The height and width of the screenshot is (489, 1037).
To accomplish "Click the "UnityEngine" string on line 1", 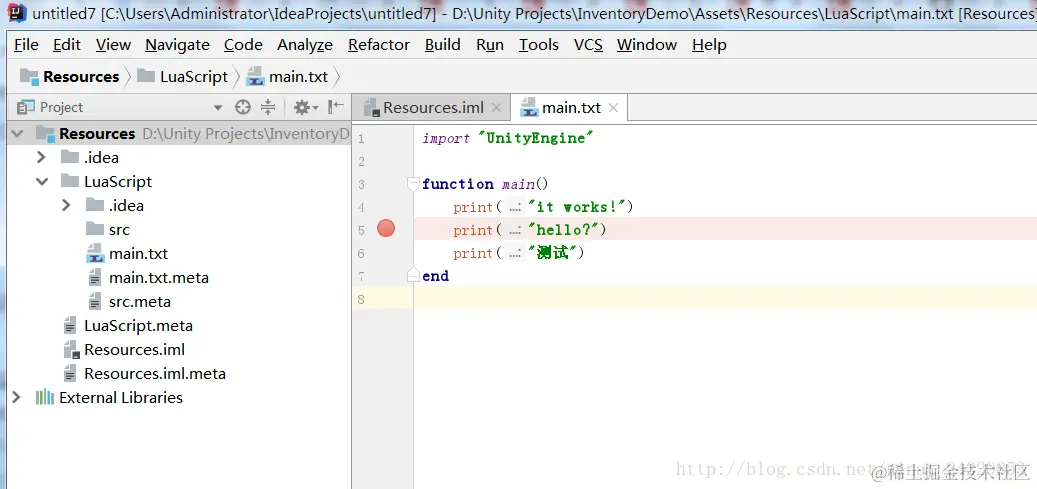I will [536, 138].
